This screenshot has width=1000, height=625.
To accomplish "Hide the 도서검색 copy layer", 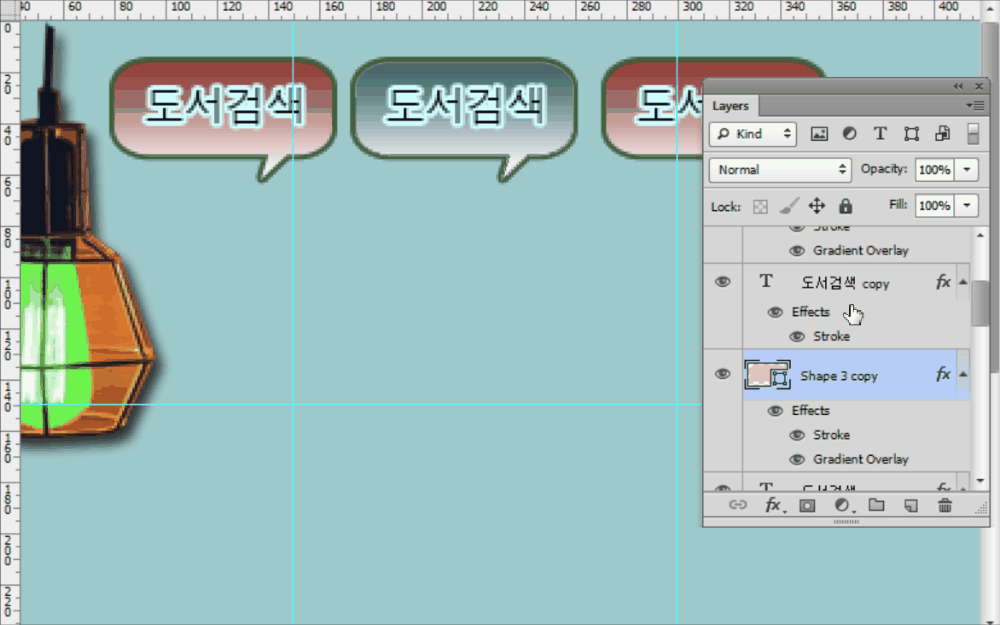I will [723, 281].
